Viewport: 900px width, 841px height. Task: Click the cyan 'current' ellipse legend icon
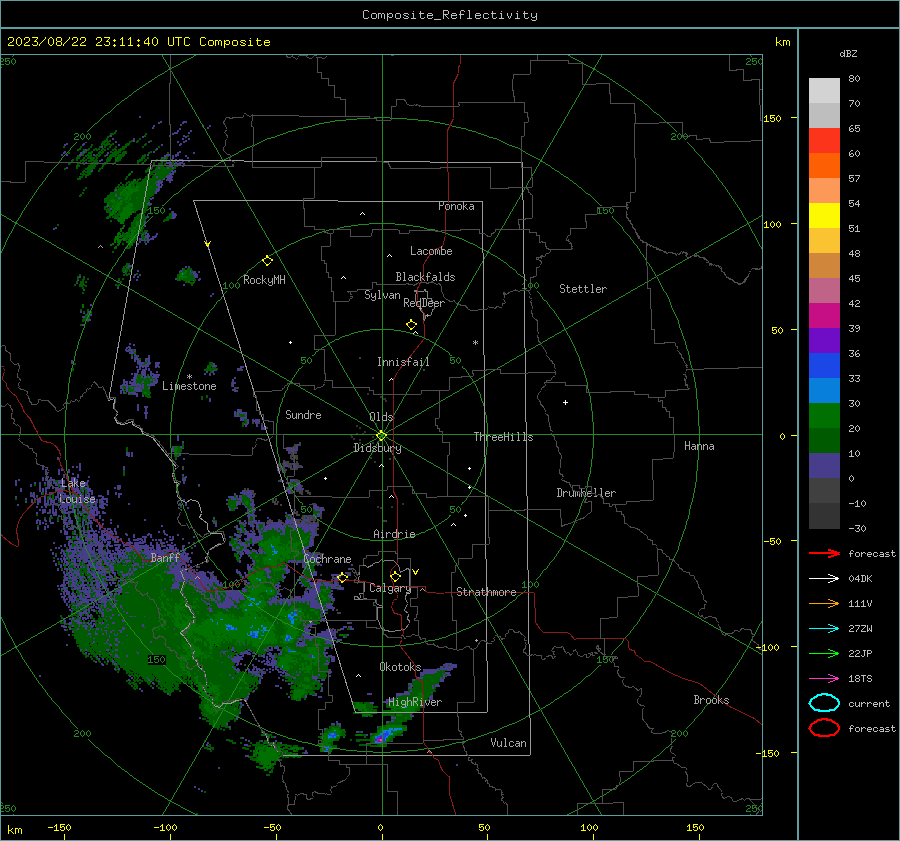pos(824,703)
